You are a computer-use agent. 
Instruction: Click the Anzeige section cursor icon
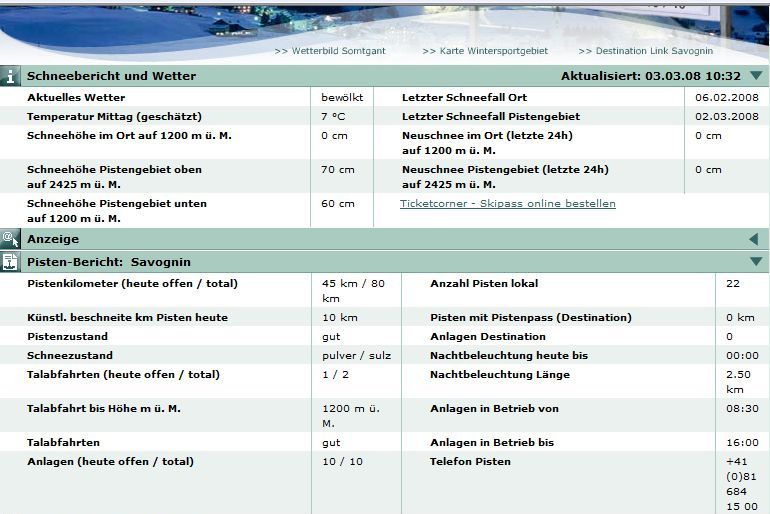pyautogui.click(x=10, y=239)
